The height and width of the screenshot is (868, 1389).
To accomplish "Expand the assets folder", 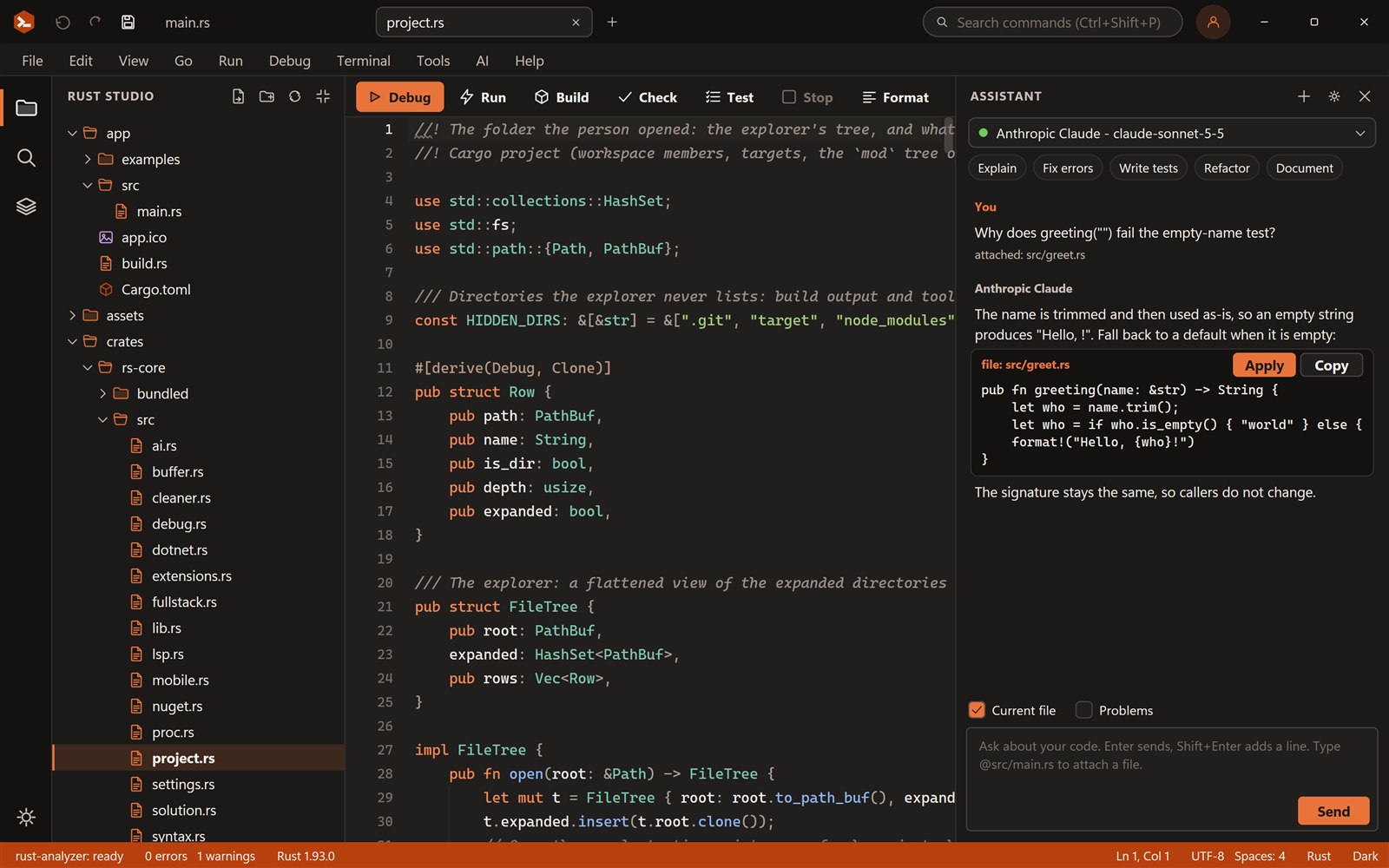I will pyautogui.click(x=72, y=316).
